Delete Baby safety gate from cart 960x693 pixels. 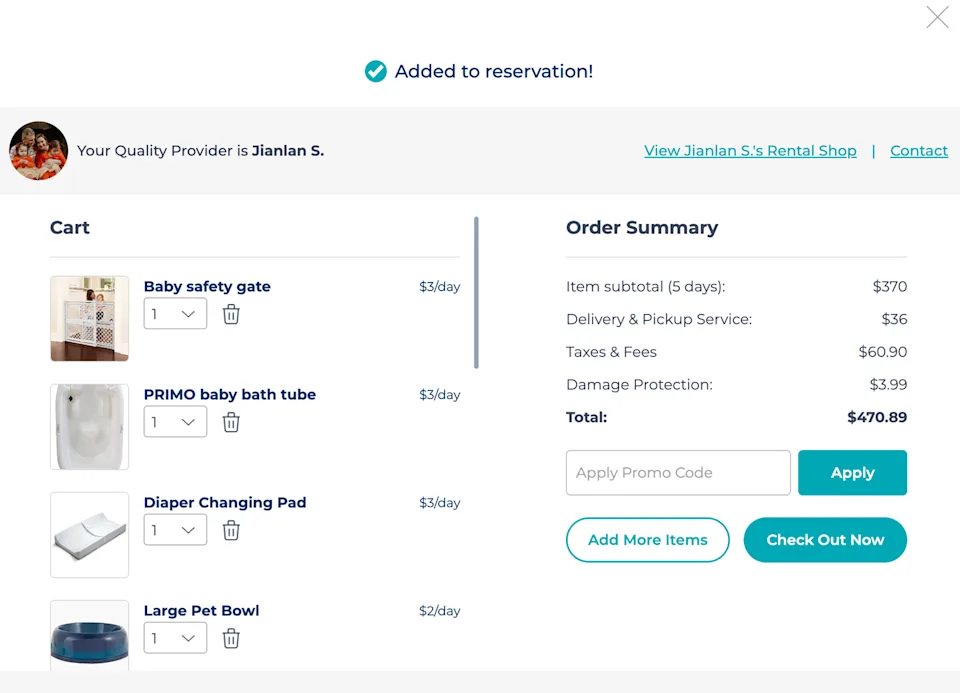231,314
